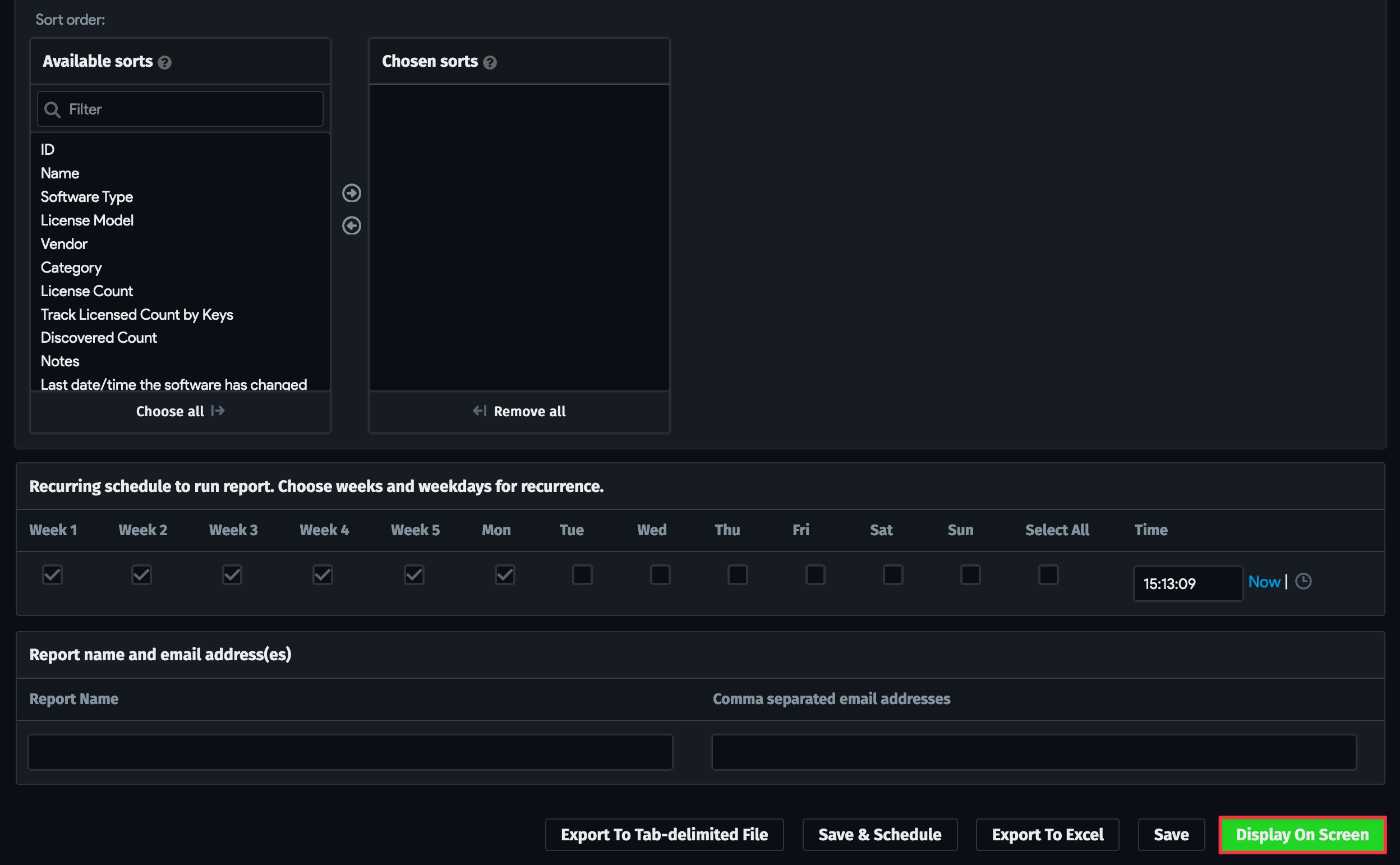Open the clock time picker icon
The width and height of the screenshot is (1400, 865).
[x=1303, y=581]
